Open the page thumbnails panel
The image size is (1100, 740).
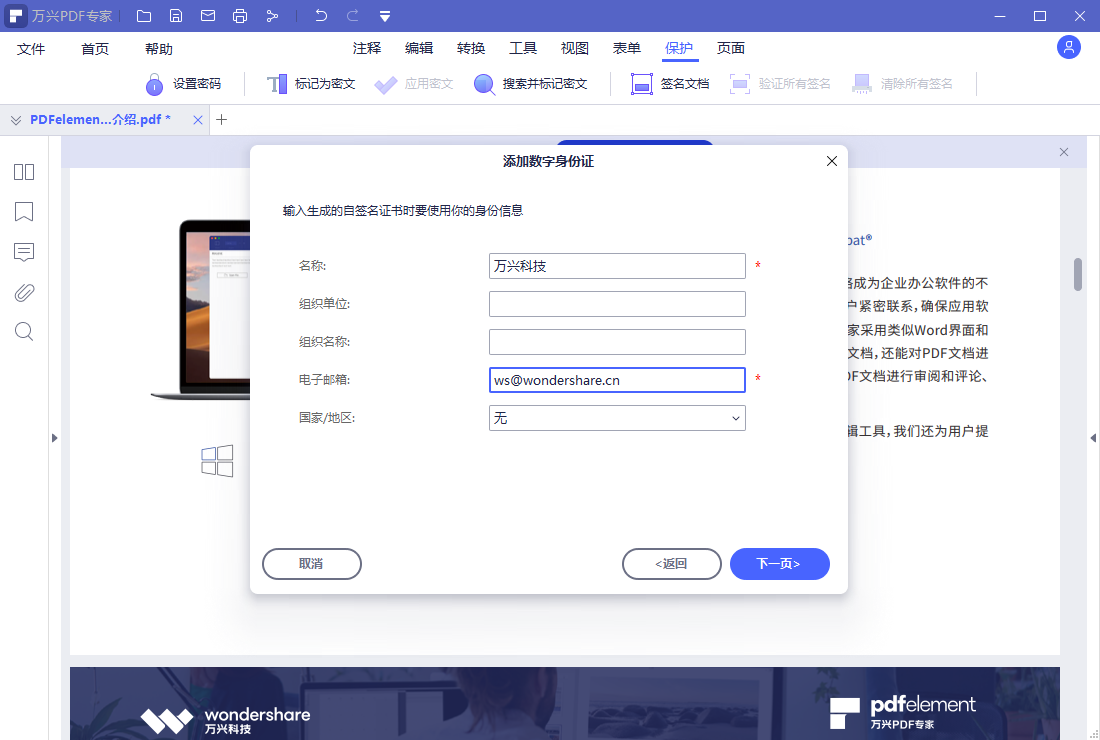point(23,172)
